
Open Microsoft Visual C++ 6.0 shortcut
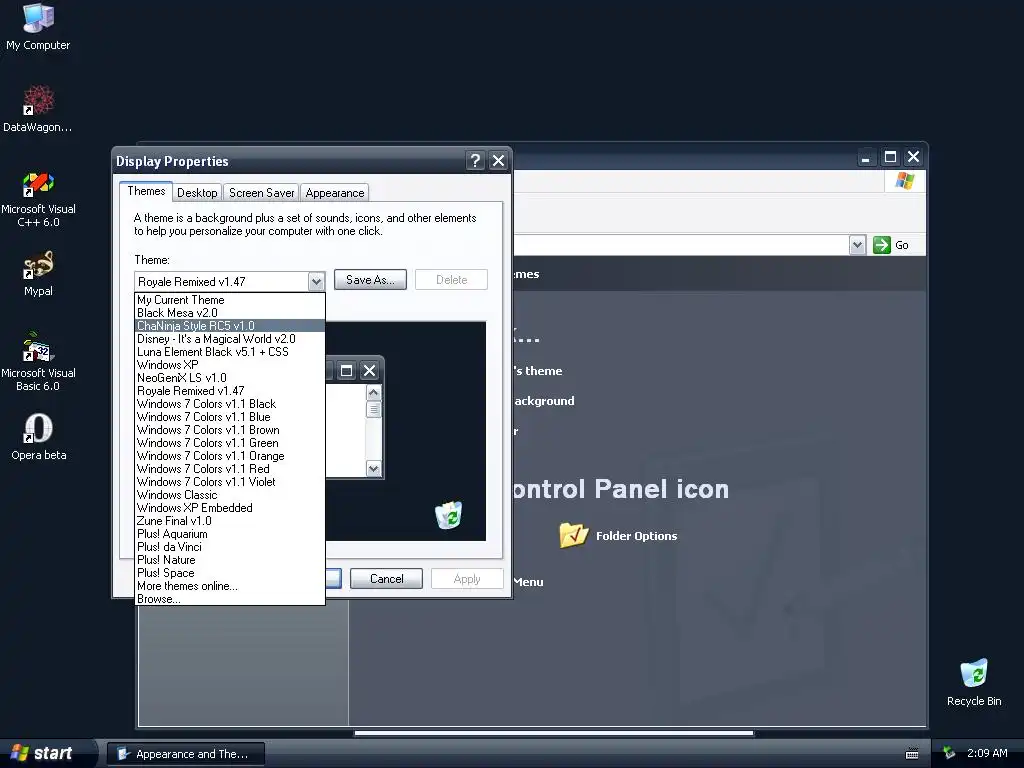coord(38,199)
